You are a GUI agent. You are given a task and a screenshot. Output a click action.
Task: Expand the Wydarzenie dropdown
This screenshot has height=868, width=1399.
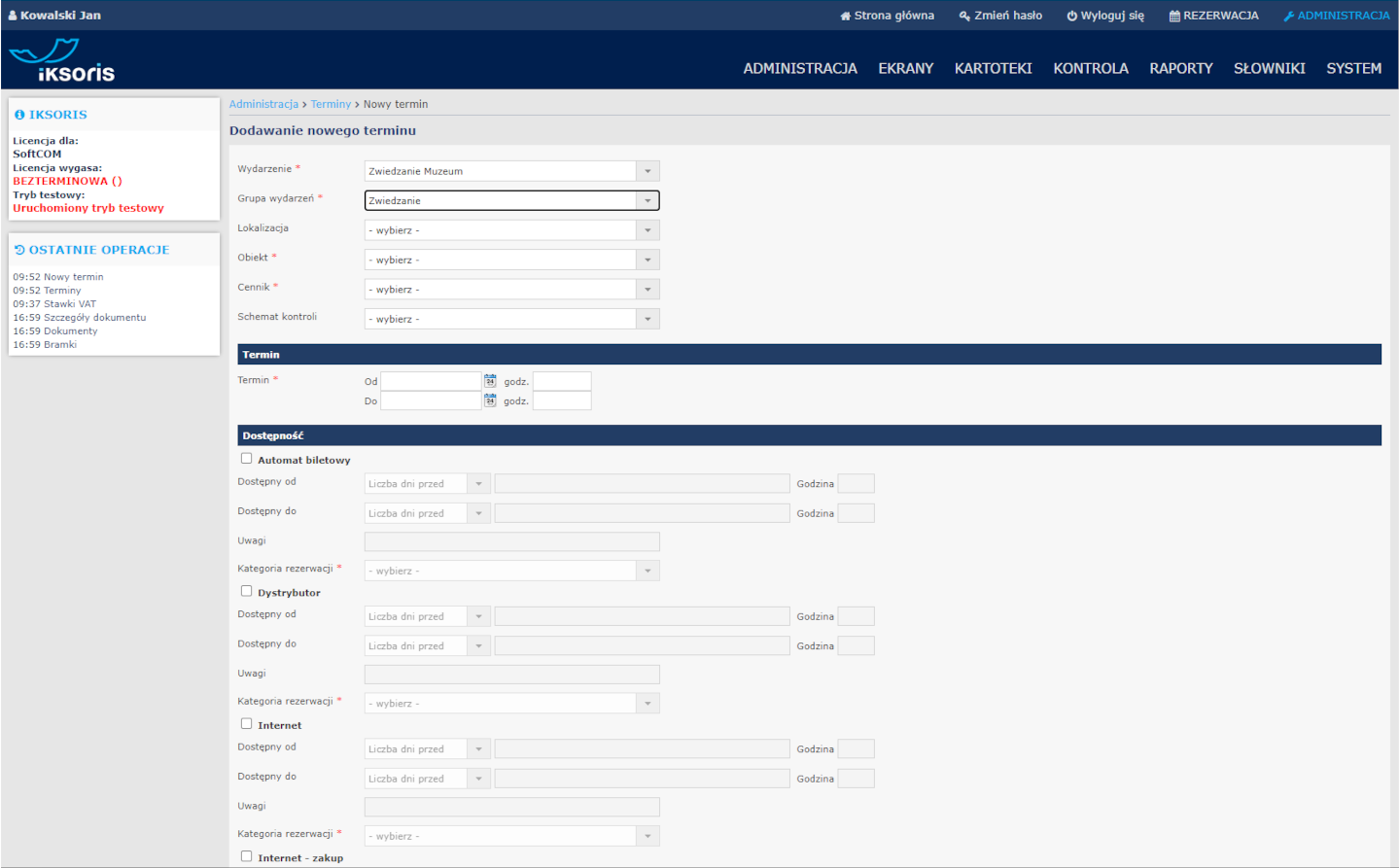pos(511,171)
